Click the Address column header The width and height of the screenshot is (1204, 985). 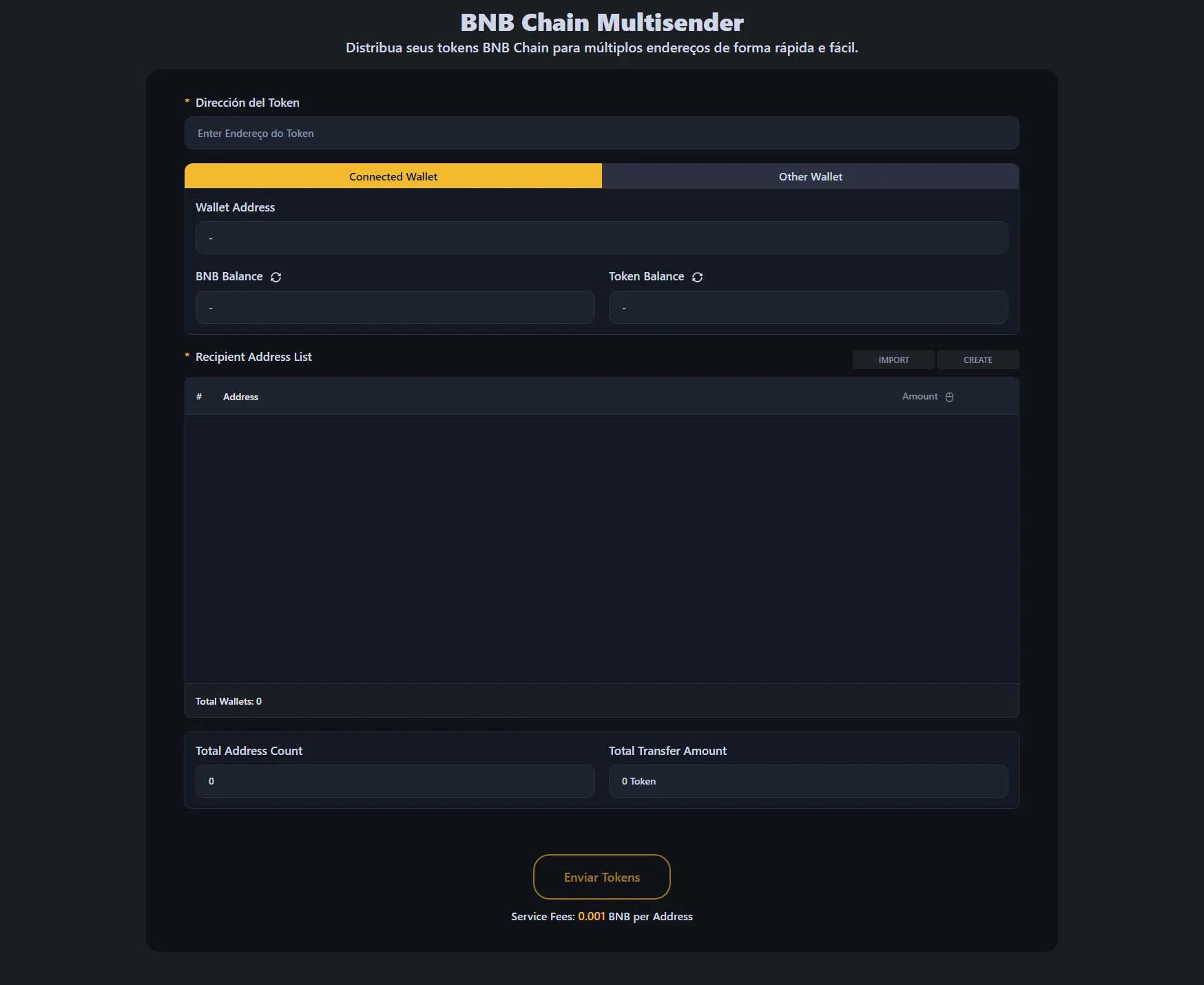coord(240,397)
